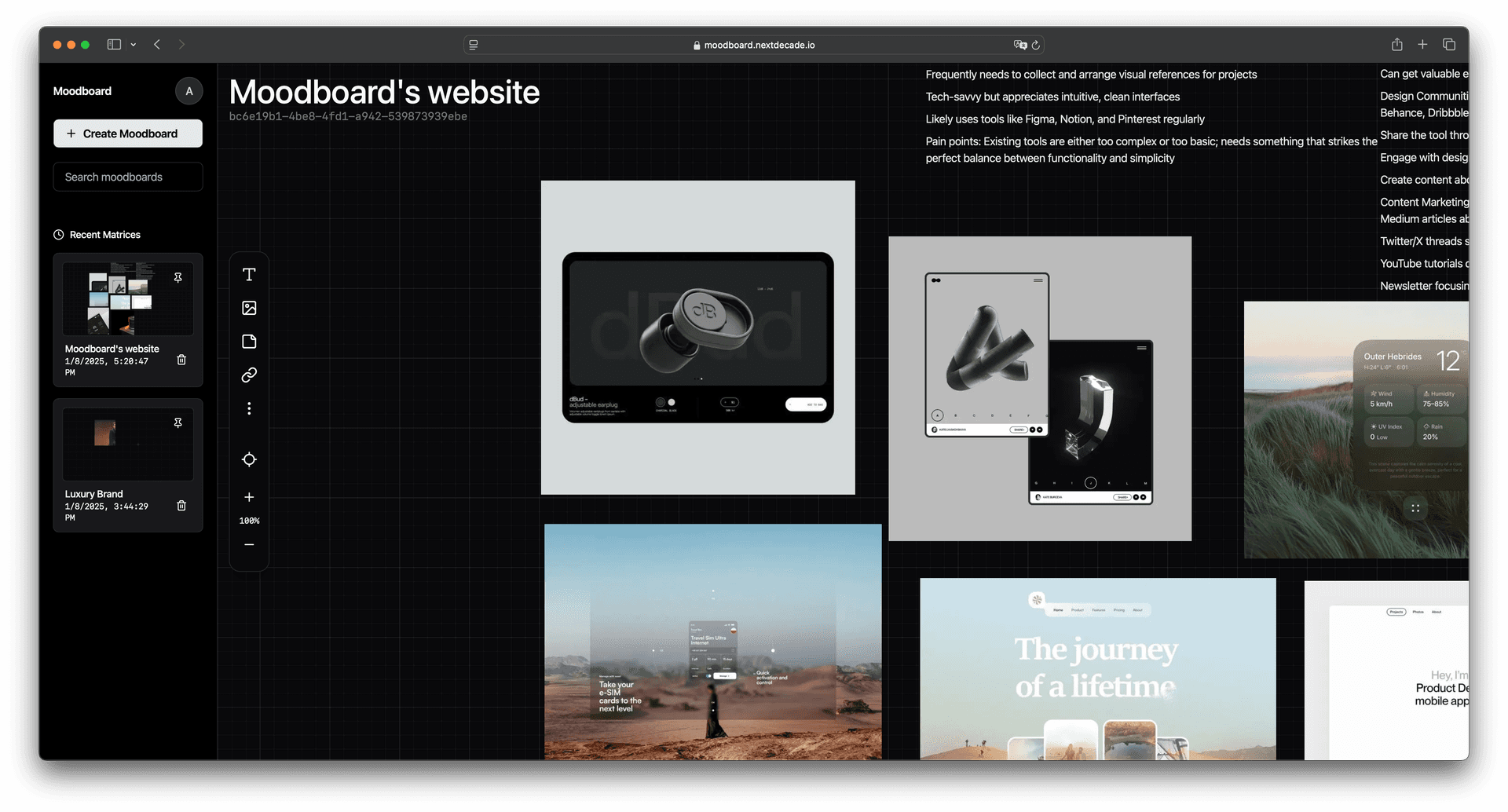The height and width of the screenshot is (812, 1508).
Task: Open the more options vertical dots
Action: pos(249,408)
